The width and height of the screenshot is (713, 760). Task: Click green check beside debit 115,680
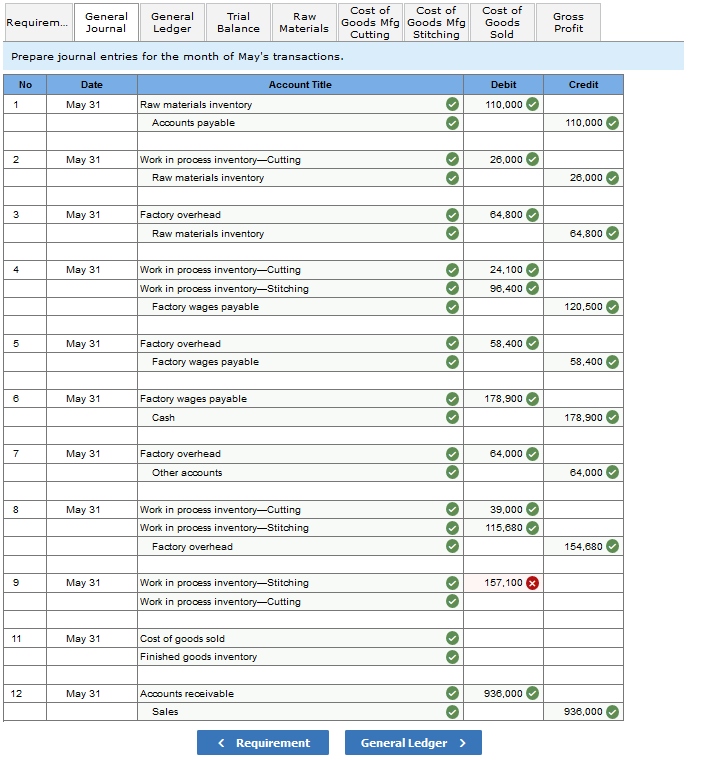click(532, 528)
